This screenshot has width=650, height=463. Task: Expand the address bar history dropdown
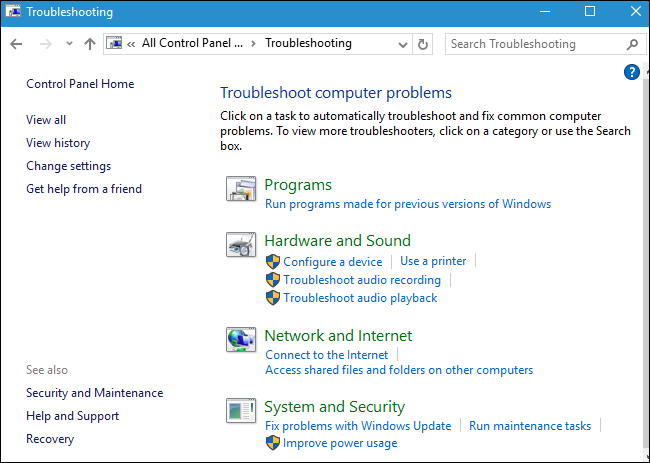click(x=401, y=44)
